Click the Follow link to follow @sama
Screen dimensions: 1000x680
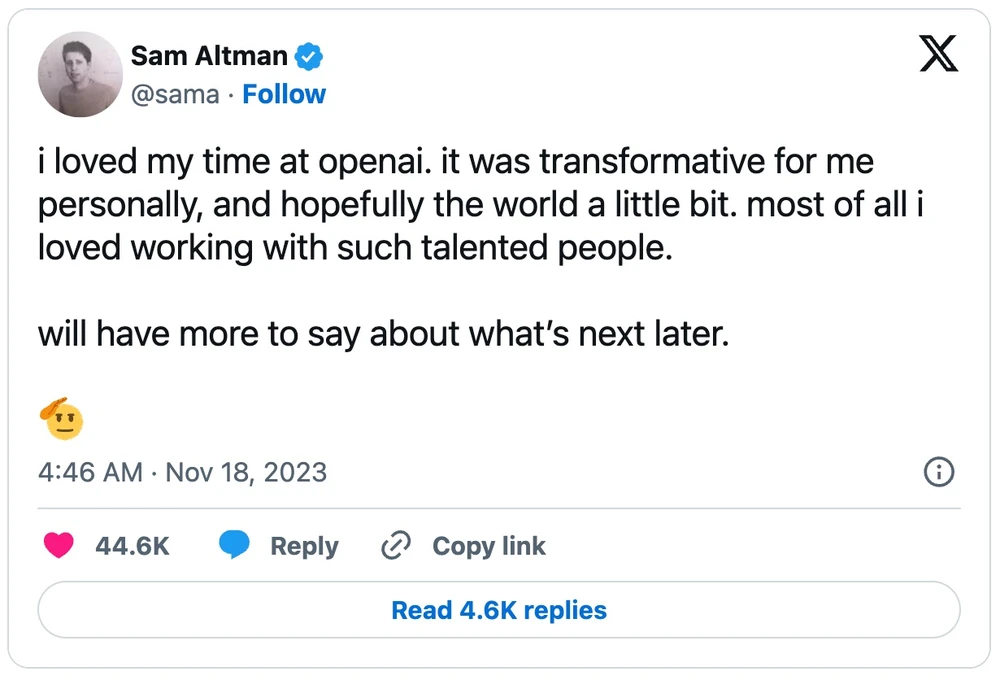point(285,94)
